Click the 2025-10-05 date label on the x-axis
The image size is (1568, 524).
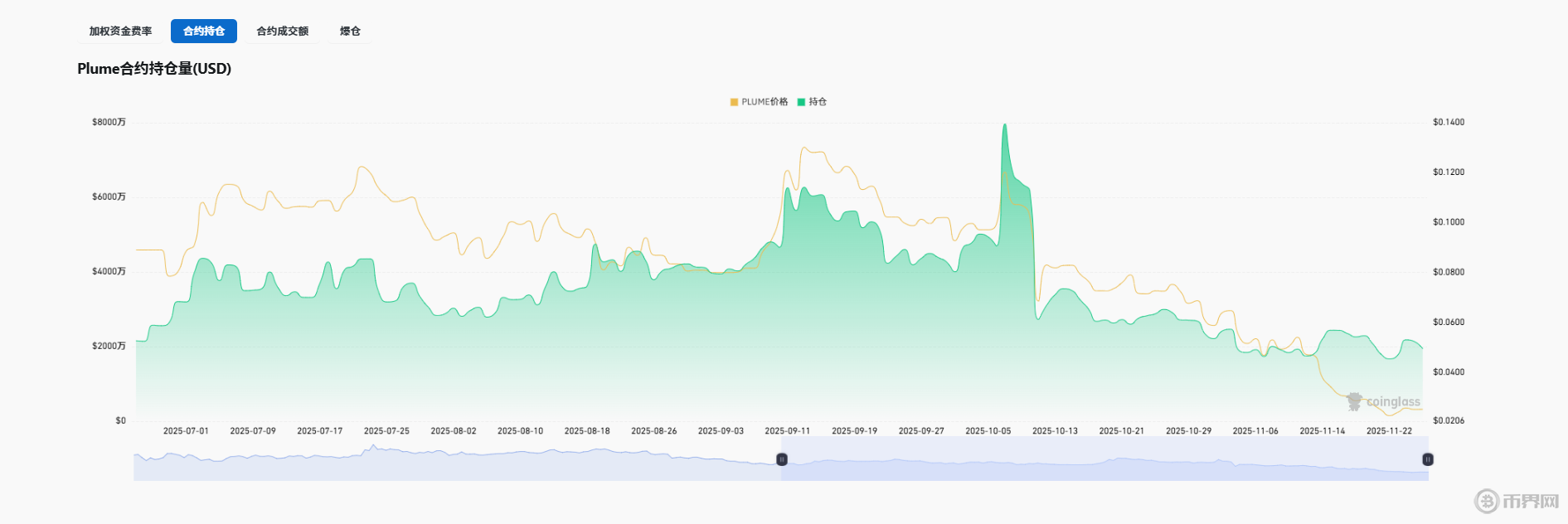[988, 431]
